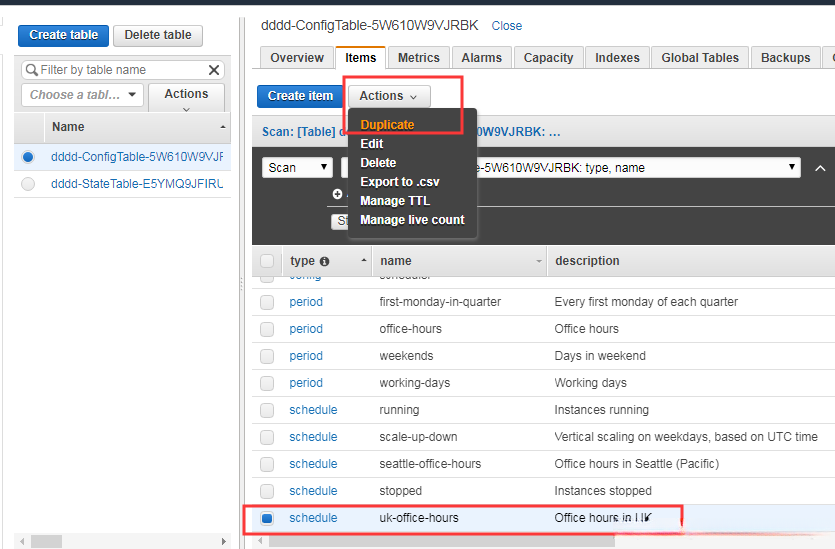Screen dimensions: 835x549
Task: Open the Scan/Query type dropdown
Action: [297, 168]
